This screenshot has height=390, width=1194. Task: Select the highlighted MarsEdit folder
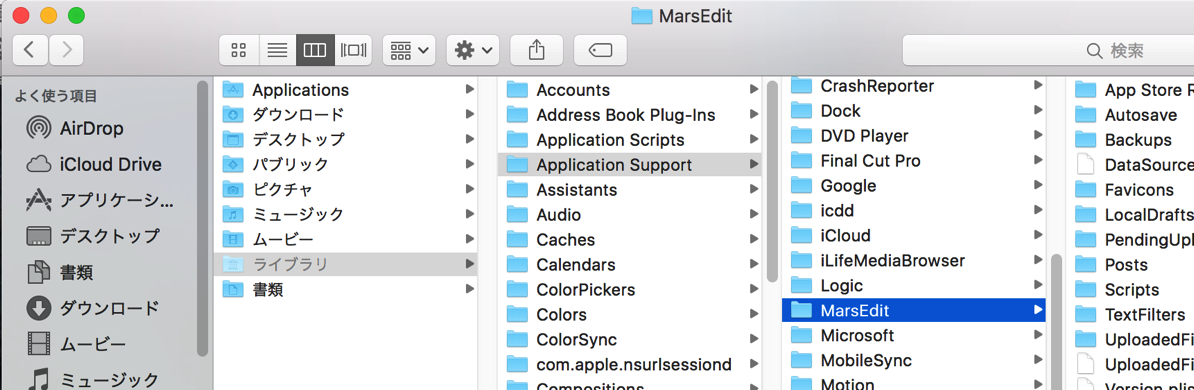pyautogui.click(x=914, y=310)
